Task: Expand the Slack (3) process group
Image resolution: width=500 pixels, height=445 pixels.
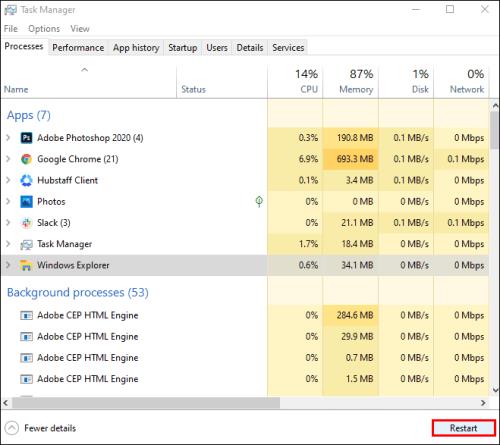Action: click(8, 222)
